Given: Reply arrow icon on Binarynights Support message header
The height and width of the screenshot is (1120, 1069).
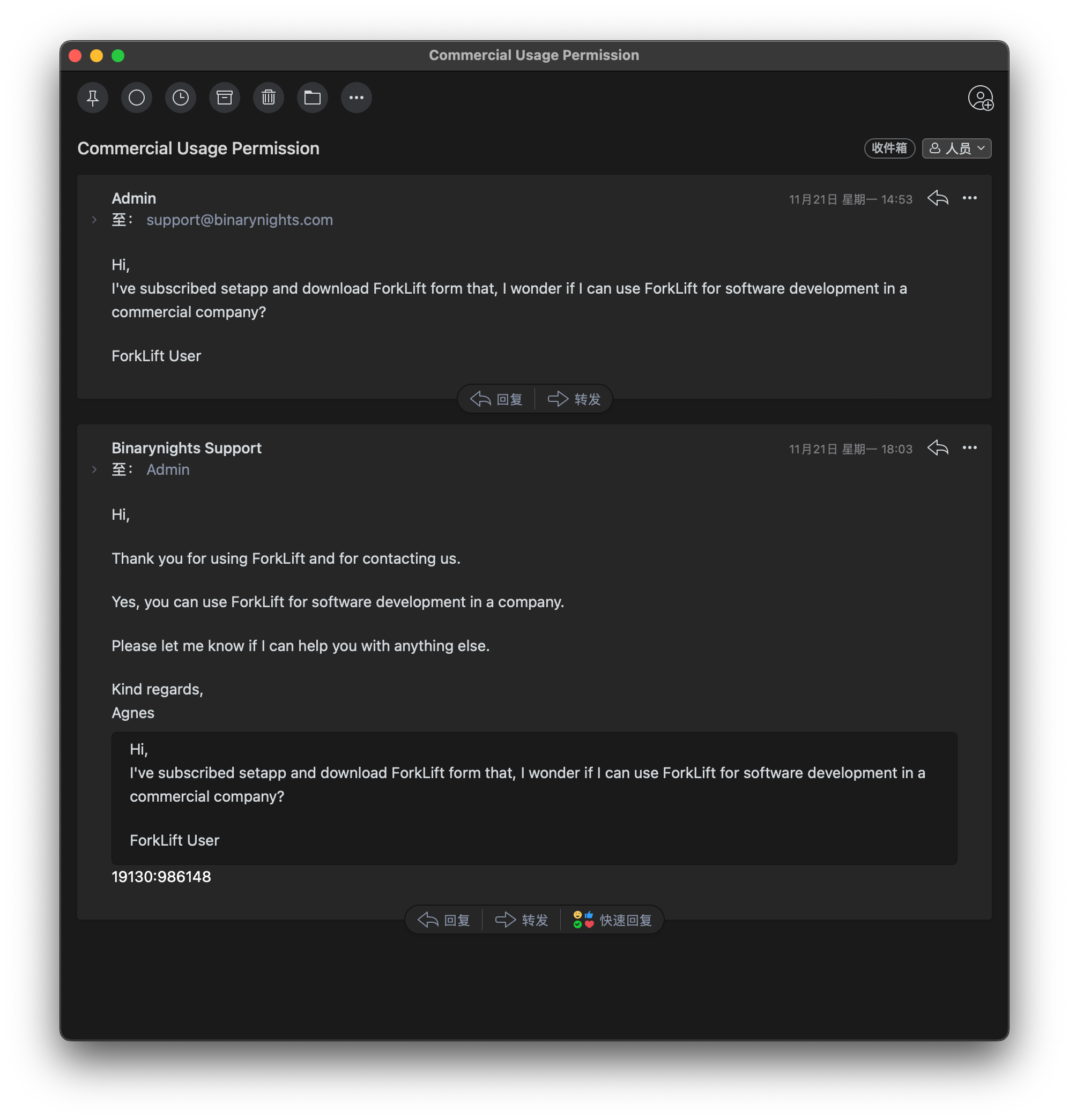Looking at the screenshot, I should (937, 448).
